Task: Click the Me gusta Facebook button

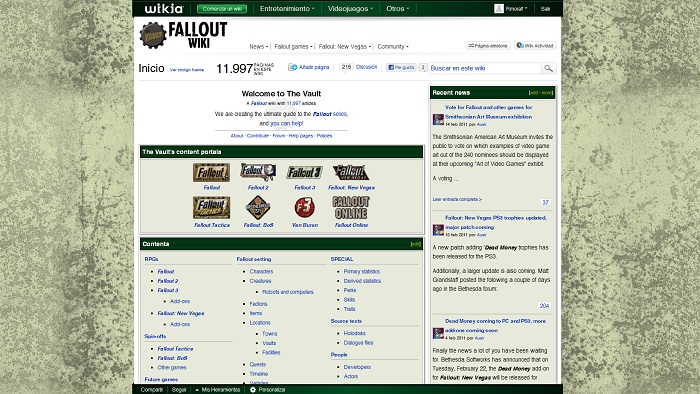Action: tap(400, 67)
